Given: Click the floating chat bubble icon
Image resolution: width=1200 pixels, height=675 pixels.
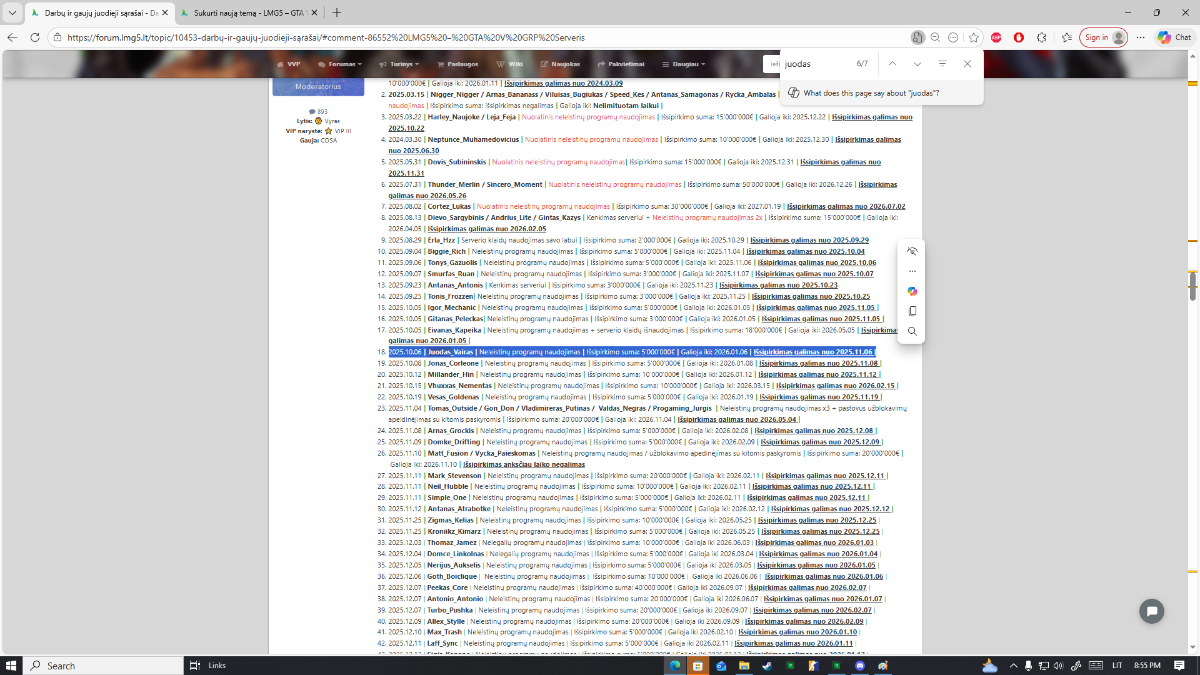Looking at the screenshot, I should click(1152, 610).
